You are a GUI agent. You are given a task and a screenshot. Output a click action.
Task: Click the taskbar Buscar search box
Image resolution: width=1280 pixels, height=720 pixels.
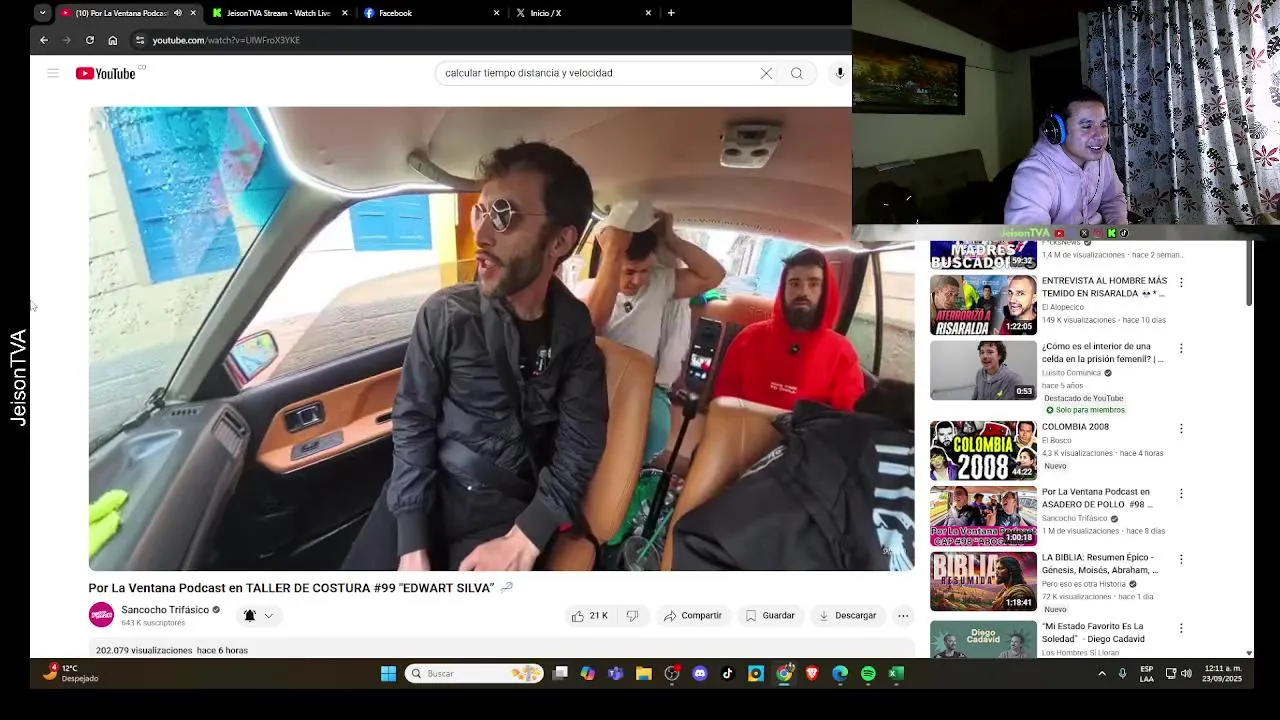click(x=474, y=673)
